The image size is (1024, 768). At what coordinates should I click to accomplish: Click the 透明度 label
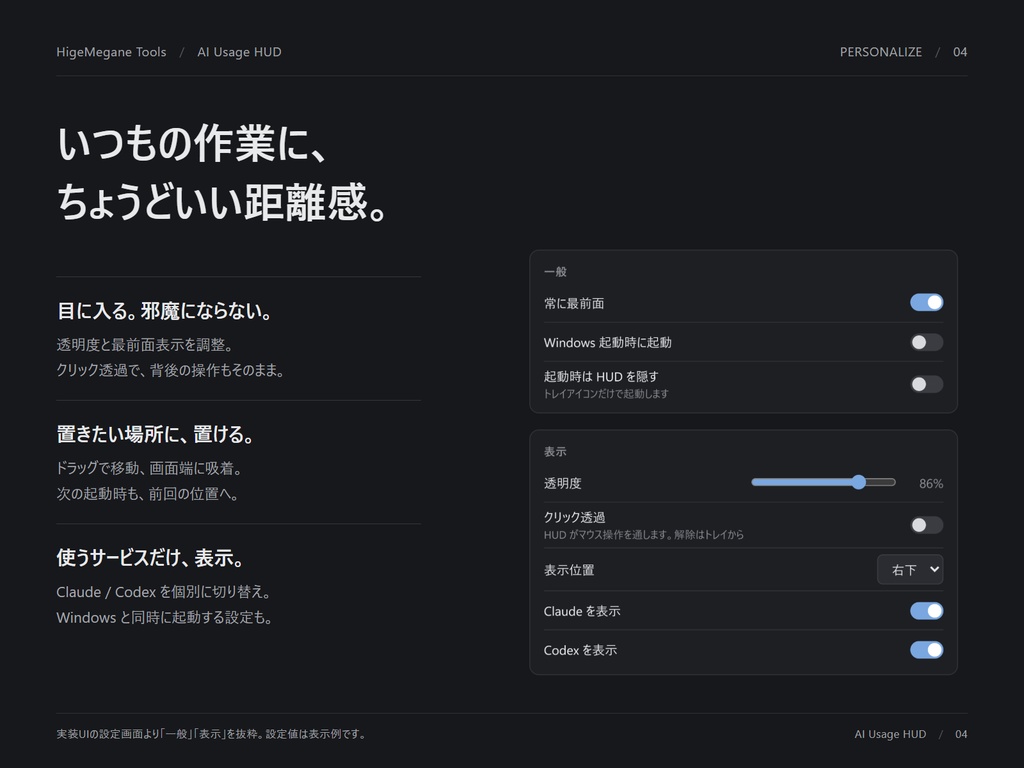point(562,483)
